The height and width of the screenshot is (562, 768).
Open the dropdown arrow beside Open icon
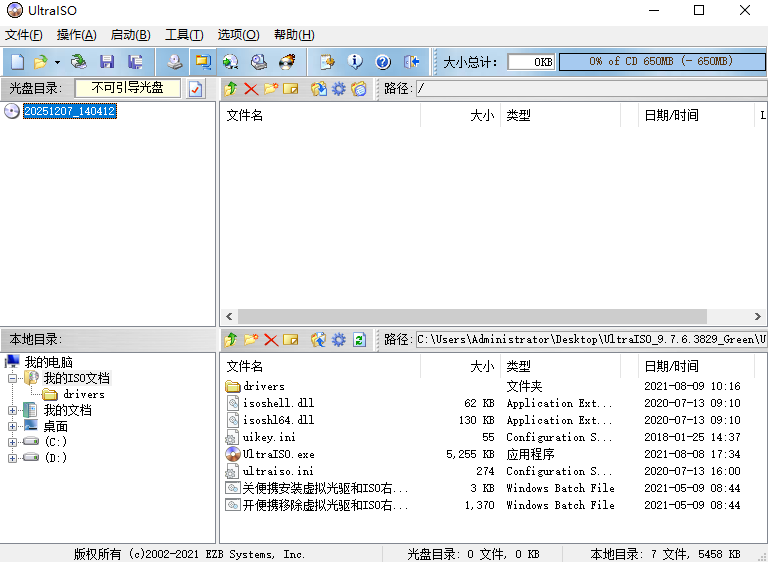(57, 62)
